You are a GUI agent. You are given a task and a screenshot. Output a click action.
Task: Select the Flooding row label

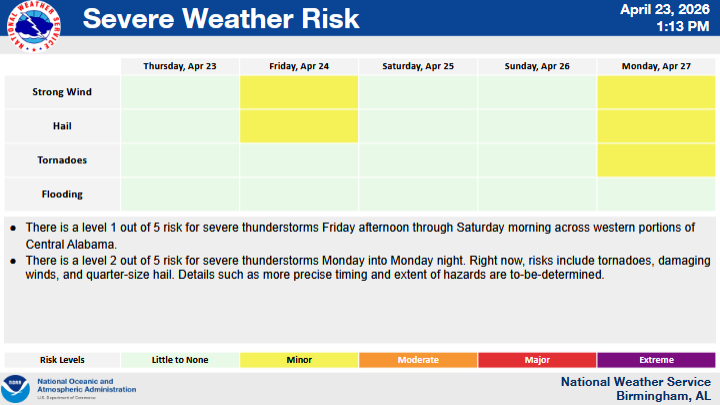[x=62, y=194]
